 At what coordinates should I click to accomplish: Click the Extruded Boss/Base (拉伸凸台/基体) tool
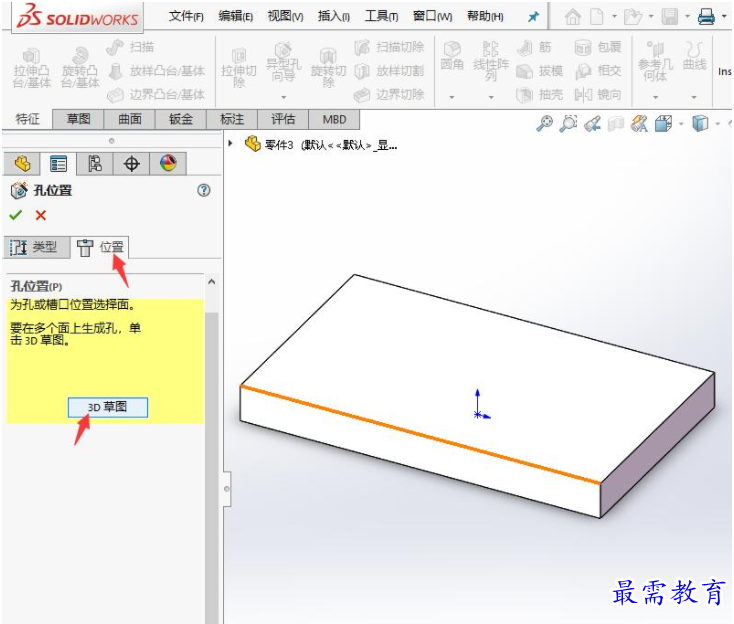point(31,68)
